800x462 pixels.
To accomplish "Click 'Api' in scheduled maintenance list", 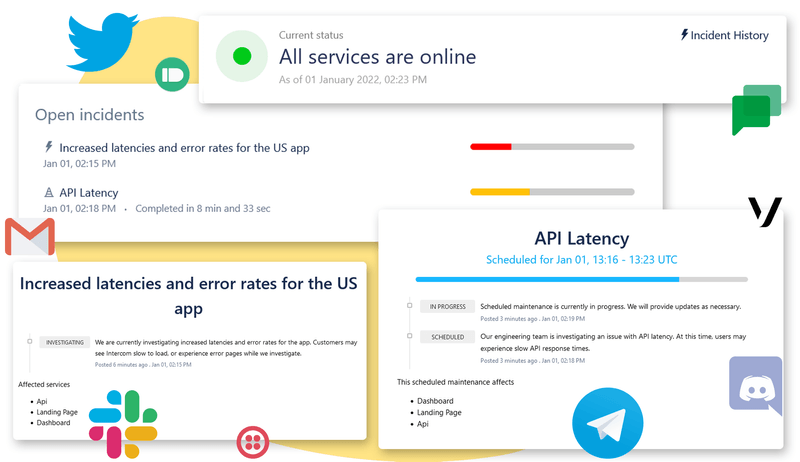I will (x=423, y=424).
